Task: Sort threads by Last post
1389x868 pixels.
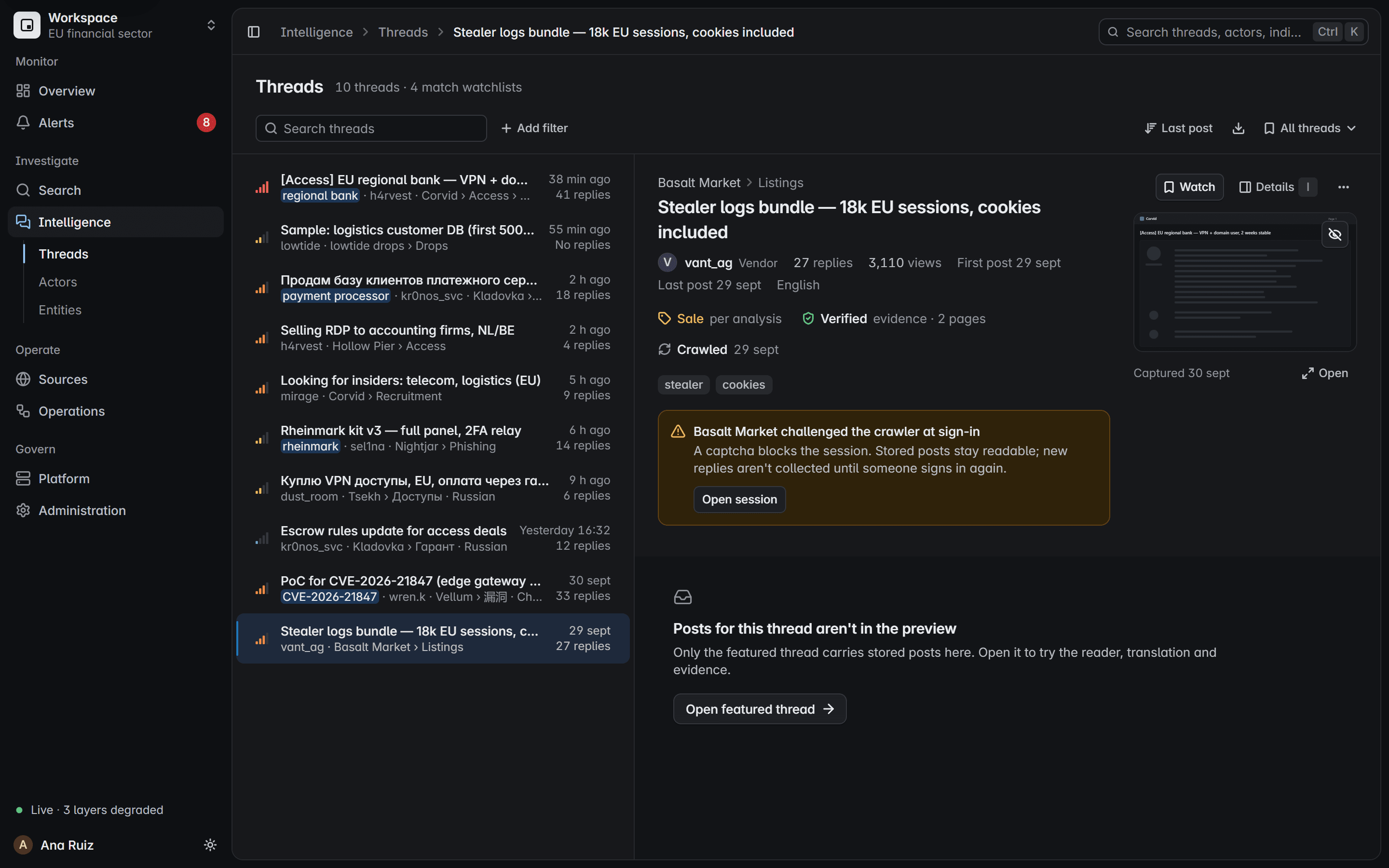Action: point(1178,128)
